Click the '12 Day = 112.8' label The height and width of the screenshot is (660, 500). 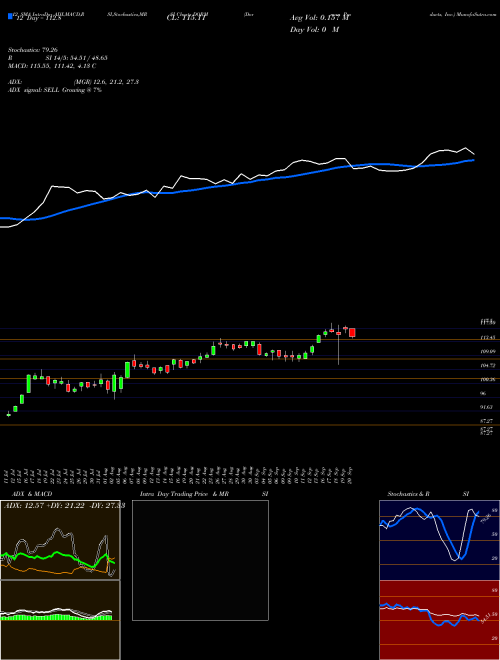(x=38, y=18)
